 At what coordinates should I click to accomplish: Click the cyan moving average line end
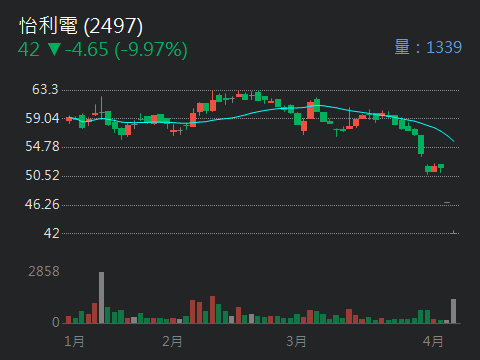[x=453, y=140]
